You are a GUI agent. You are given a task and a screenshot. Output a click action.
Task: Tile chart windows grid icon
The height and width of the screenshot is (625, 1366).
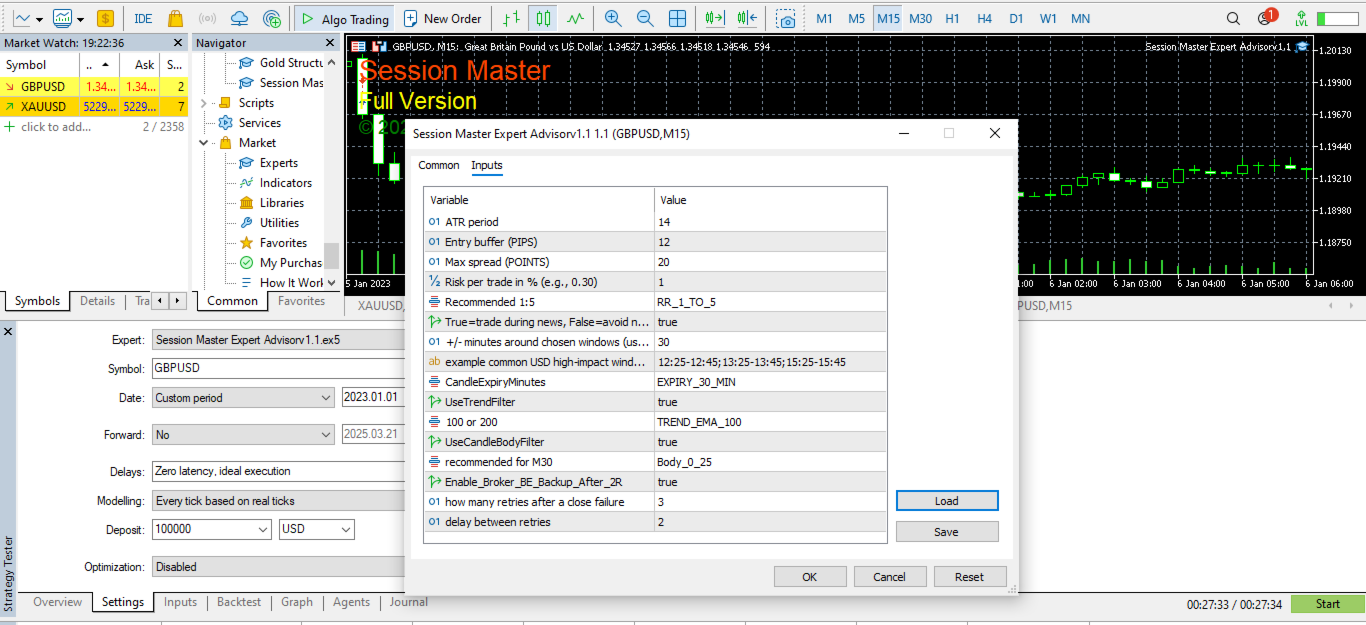(677, 18)
